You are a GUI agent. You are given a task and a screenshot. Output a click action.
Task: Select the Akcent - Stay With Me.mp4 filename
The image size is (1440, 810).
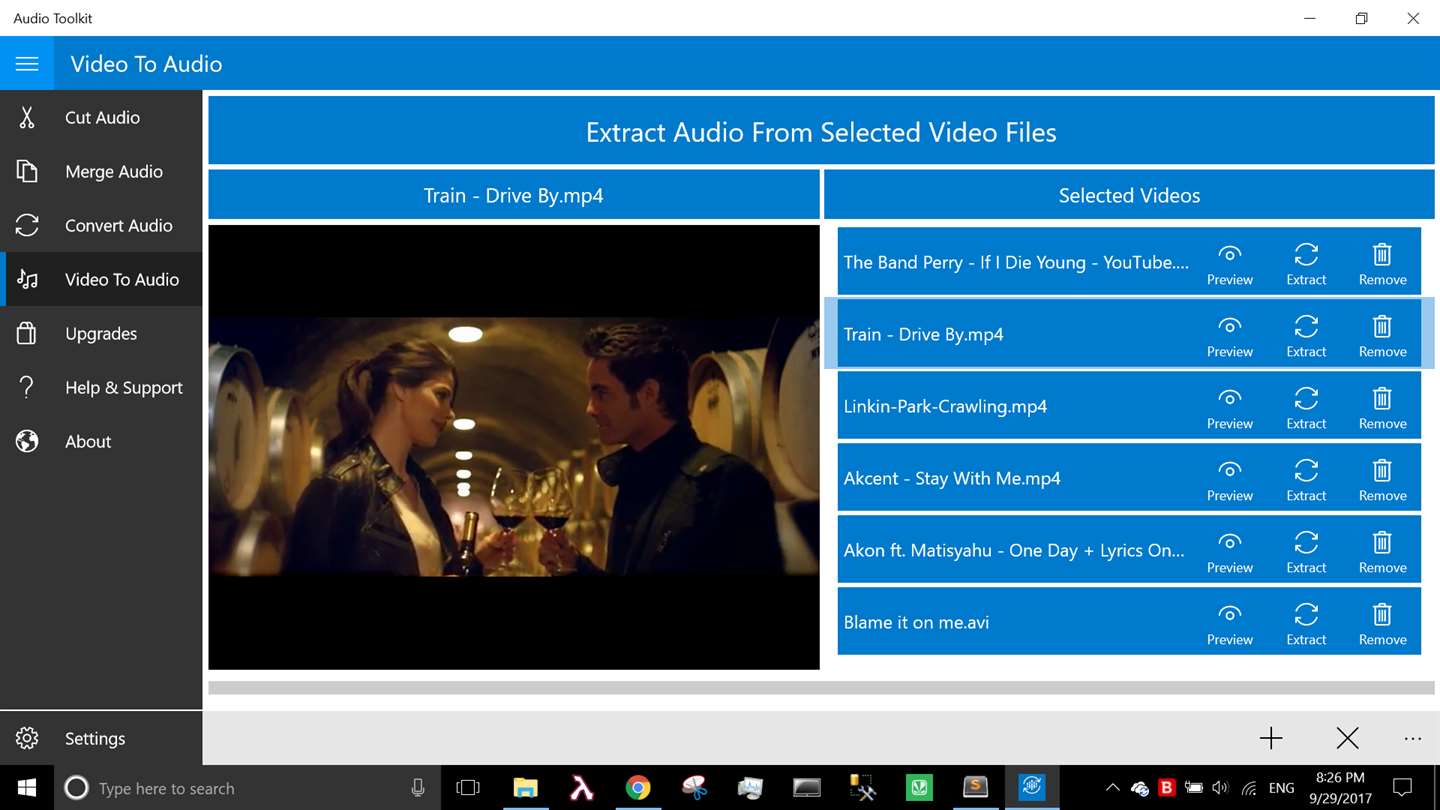click(x=952, y=478)
